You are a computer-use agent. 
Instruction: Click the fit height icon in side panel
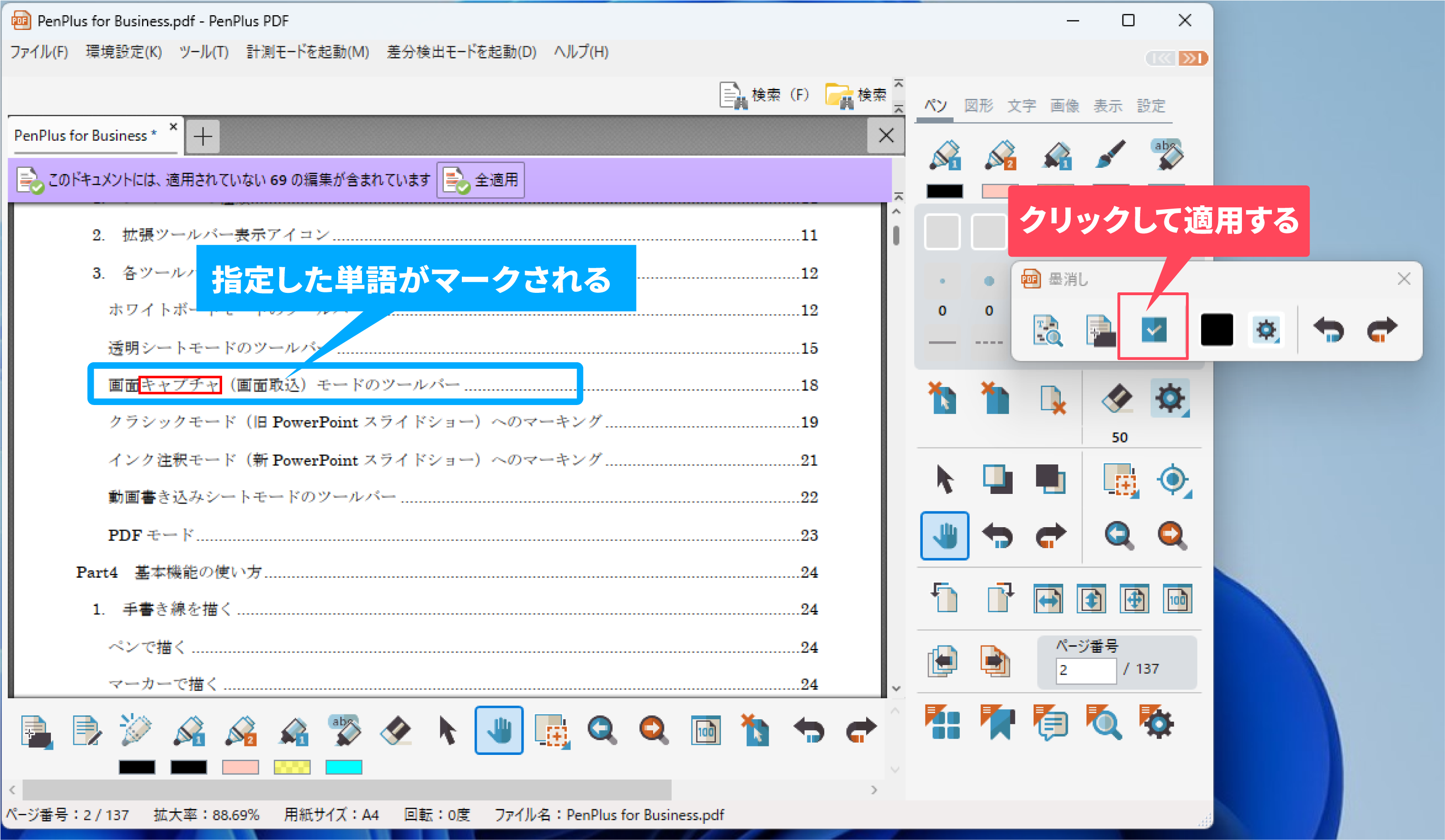1091,599
